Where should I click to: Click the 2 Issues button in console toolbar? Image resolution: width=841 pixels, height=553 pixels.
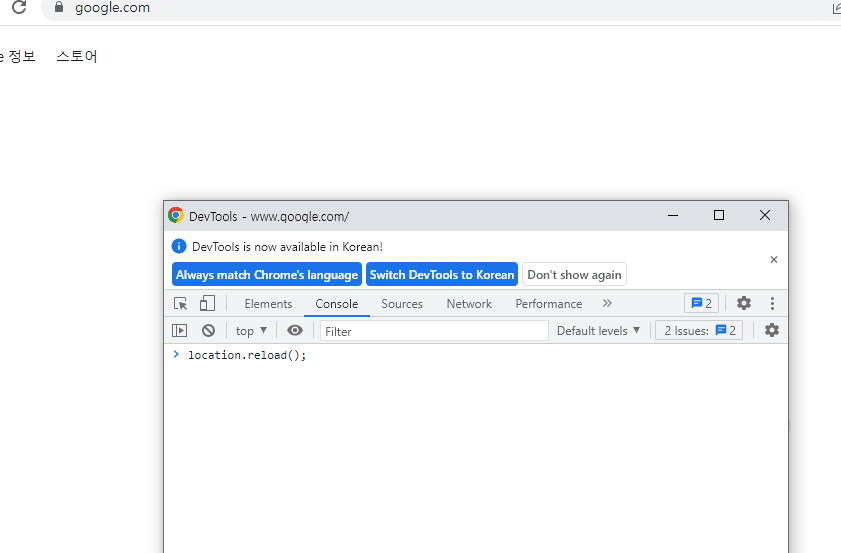[x=699, y=330]
